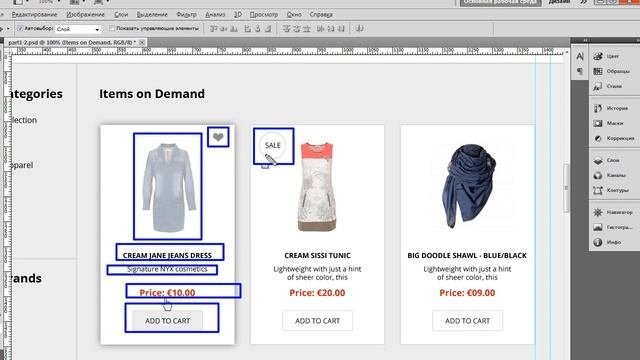Close the part1-2.psd document tab
The width and height of the screenshot is (640, 360).
pos(142,42)
